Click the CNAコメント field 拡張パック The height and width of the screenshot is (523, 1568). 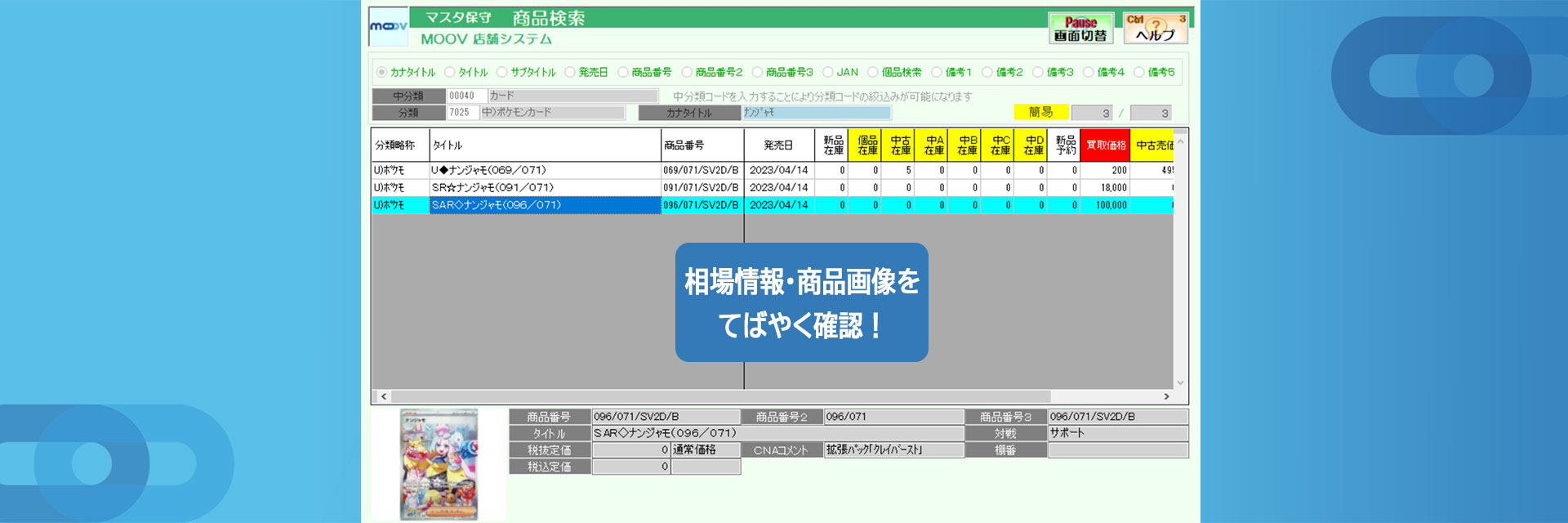(893, 450)
